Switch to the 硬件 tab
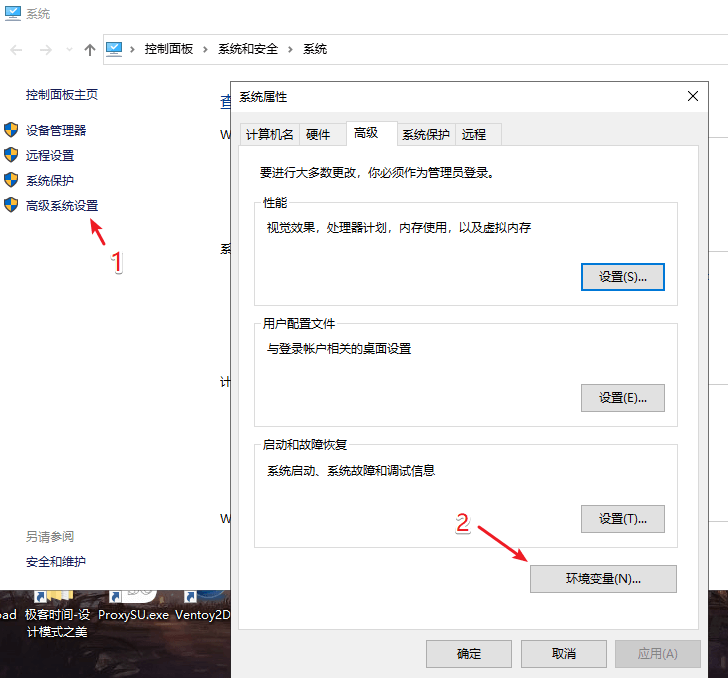Image resolution: width=728 pixels, height=678 pixels. click(318, 134)
